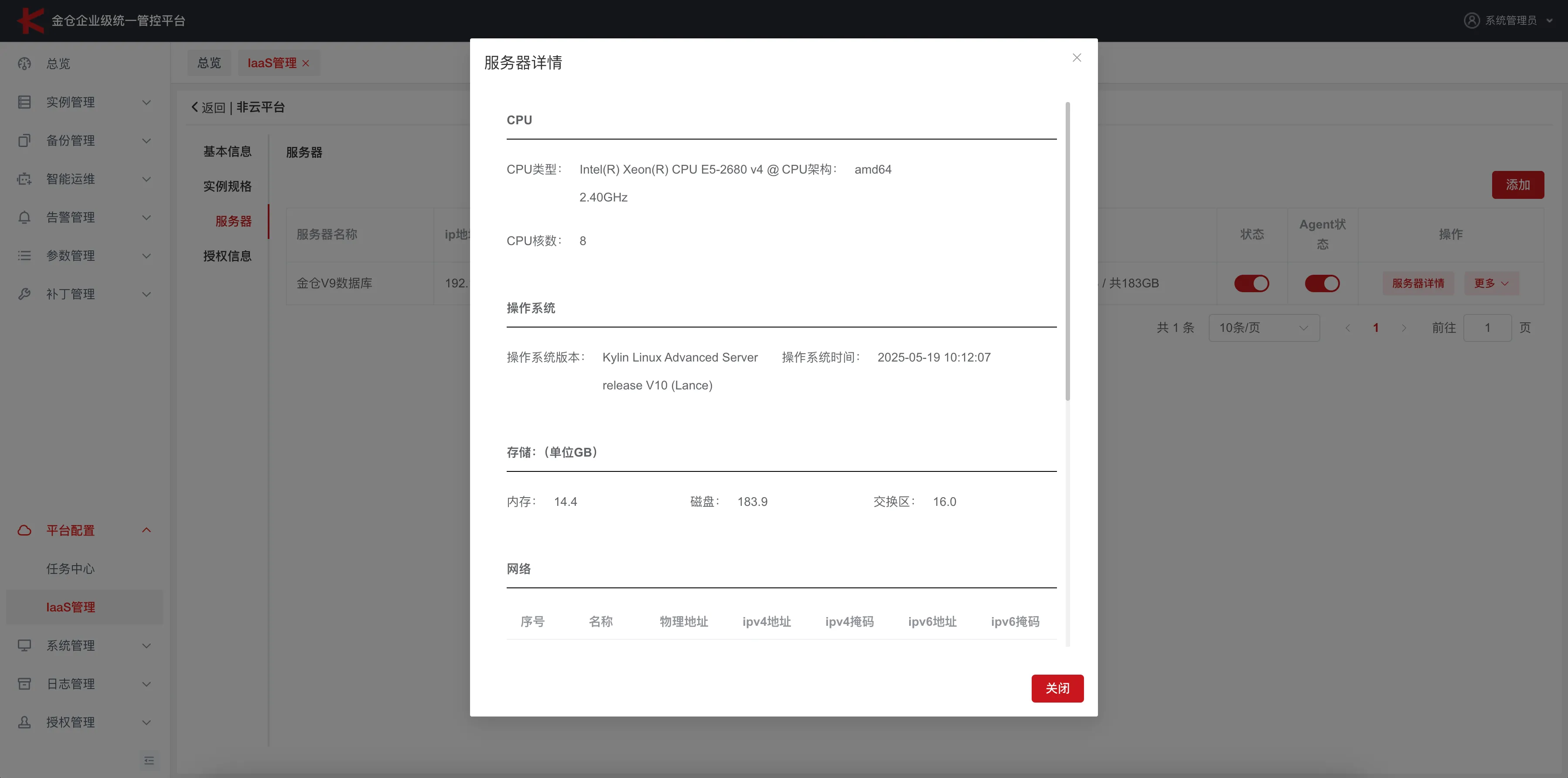Open the 总览 overview icon in sidebar
The image size is (1568, 778).
pos(24,63)
